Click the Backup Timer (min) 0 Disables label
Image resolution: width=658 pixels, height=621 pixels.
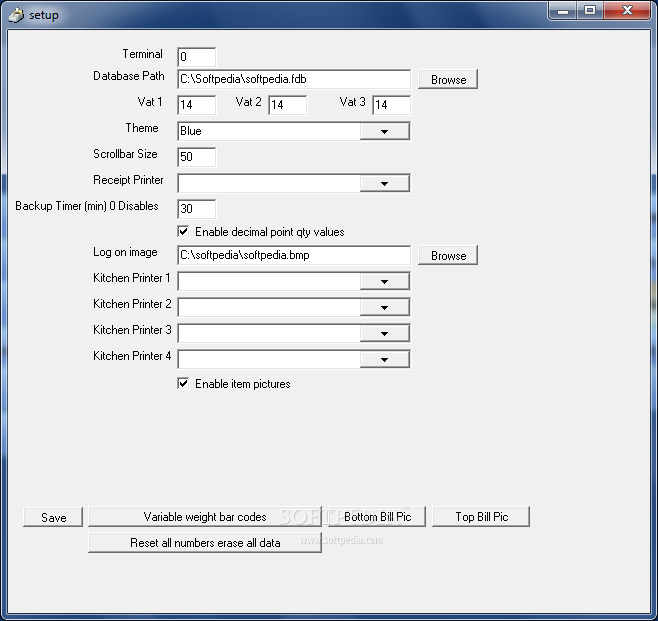pyautogui.click(x=87, y=206)
